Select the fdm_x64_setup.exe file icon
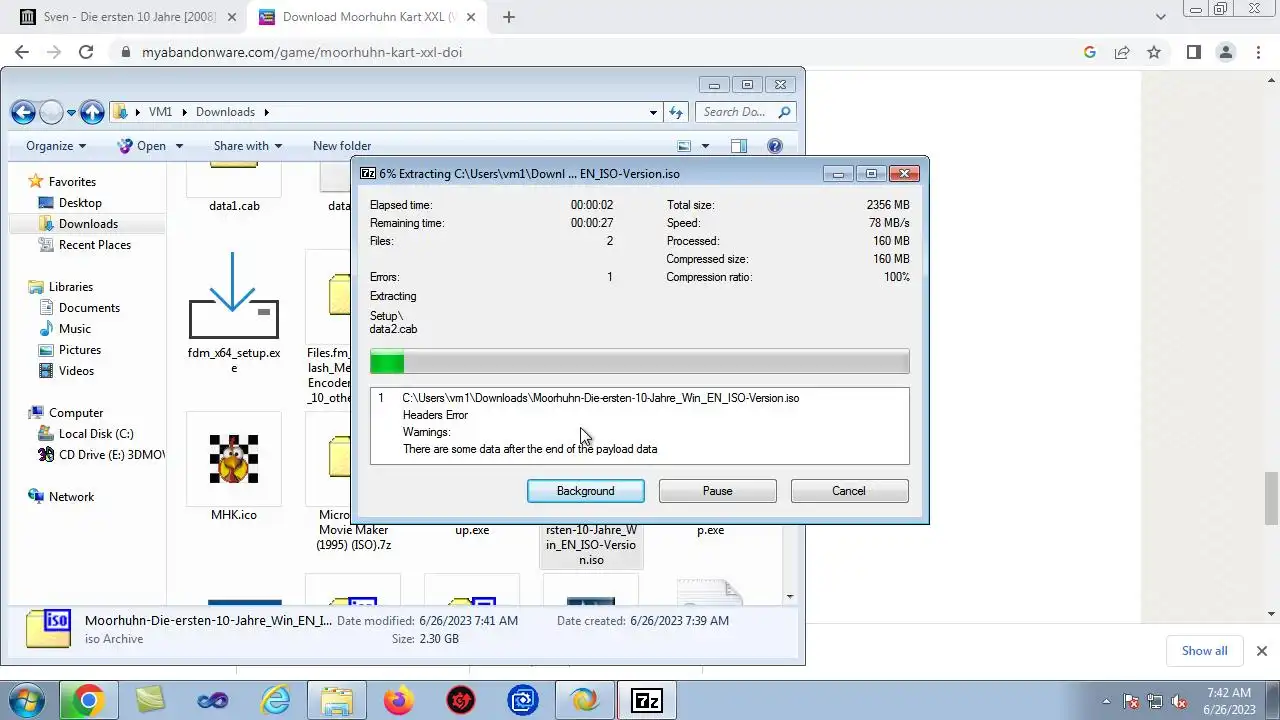1280x720 pixels. coord(234,298)
